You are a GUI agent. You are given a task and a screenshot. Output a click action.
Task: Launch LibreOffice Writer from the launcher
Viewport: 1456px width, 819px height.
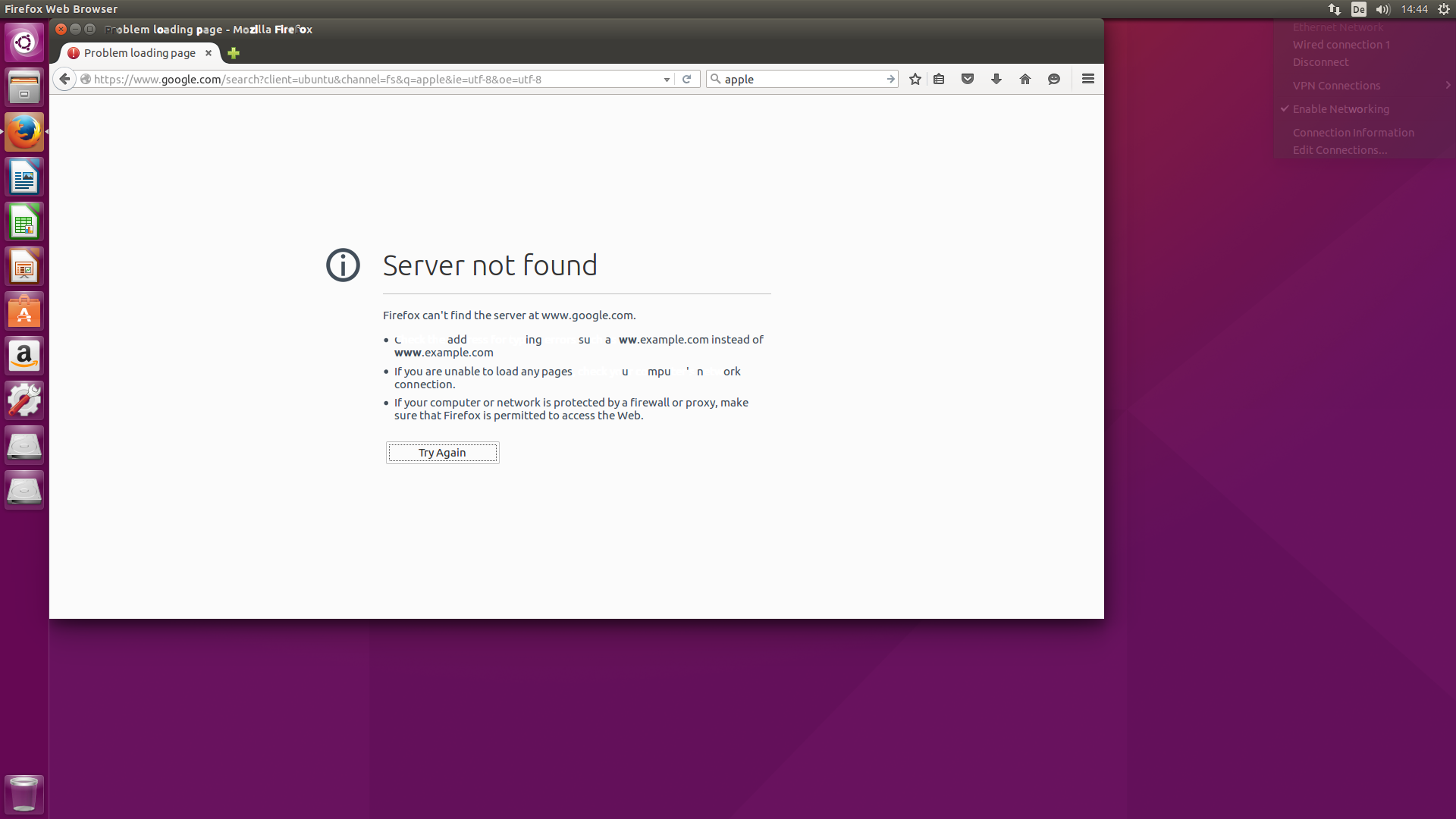24,177
